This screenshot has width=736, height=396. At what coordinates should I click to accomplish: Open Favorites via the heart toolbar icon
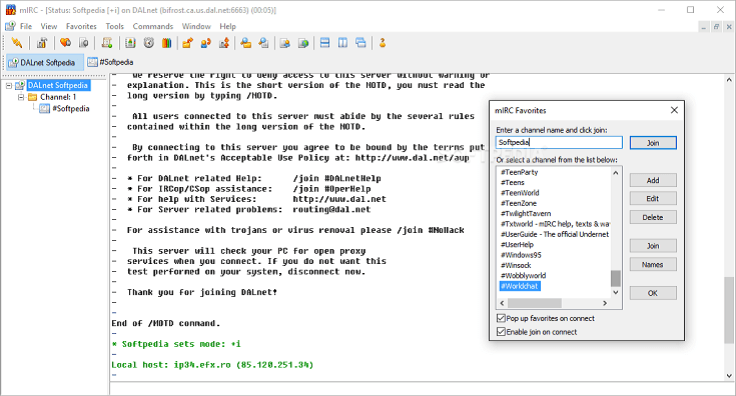(x=65, y=43)
